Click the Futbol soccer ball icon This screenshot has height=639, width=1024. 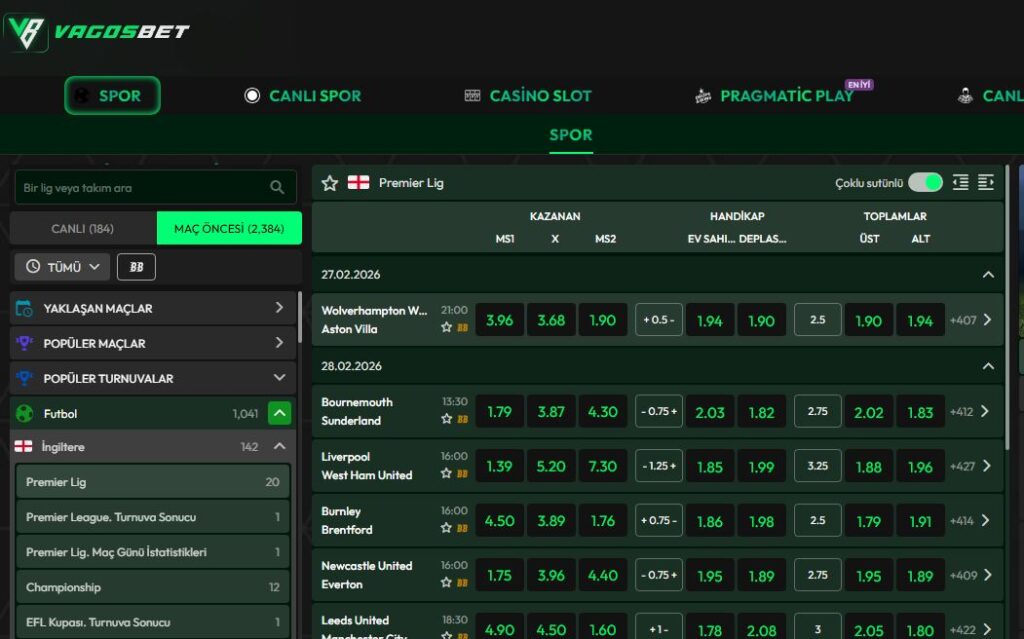[24, 414]
